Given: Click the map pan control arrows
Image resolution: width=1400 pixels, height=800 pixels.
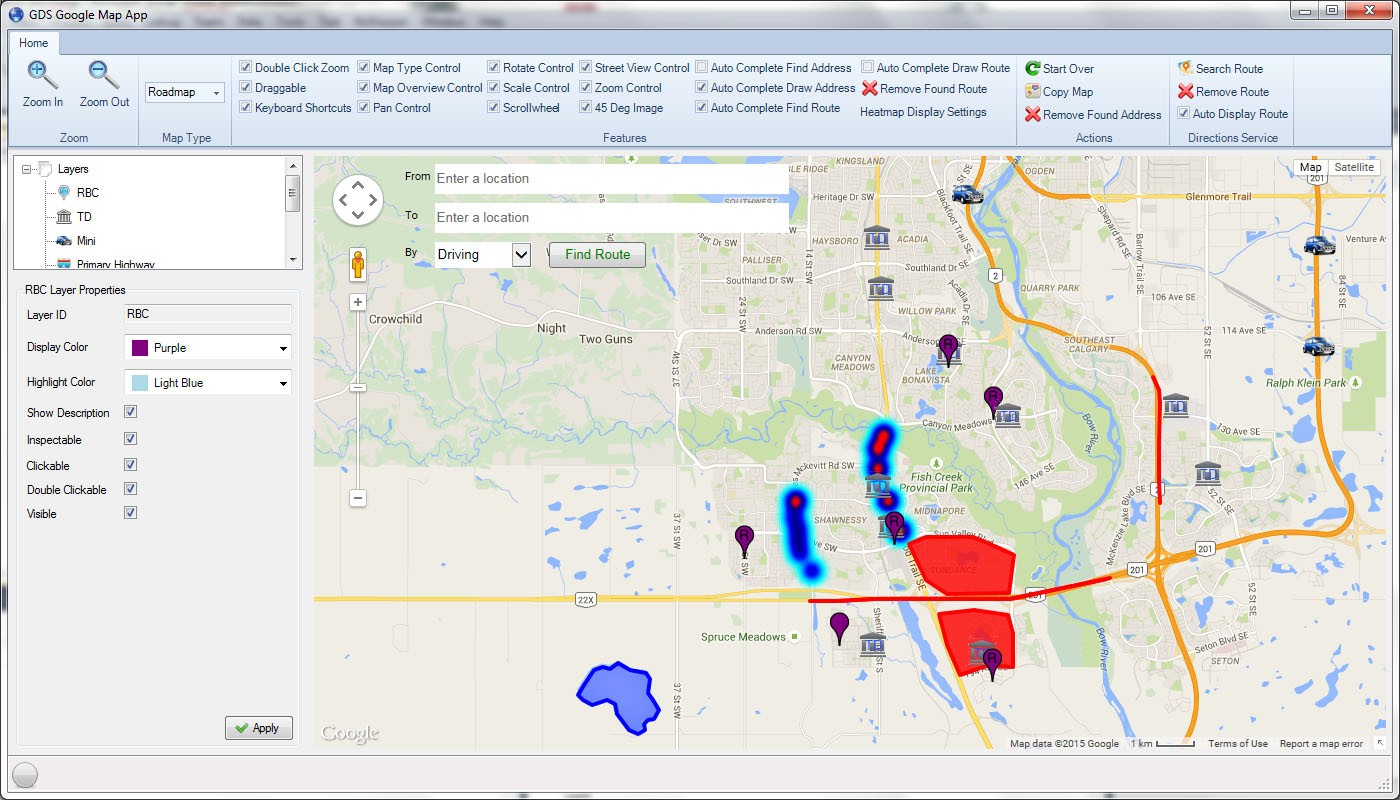Looking at the screenshot, I should click(x=357, y=200).
